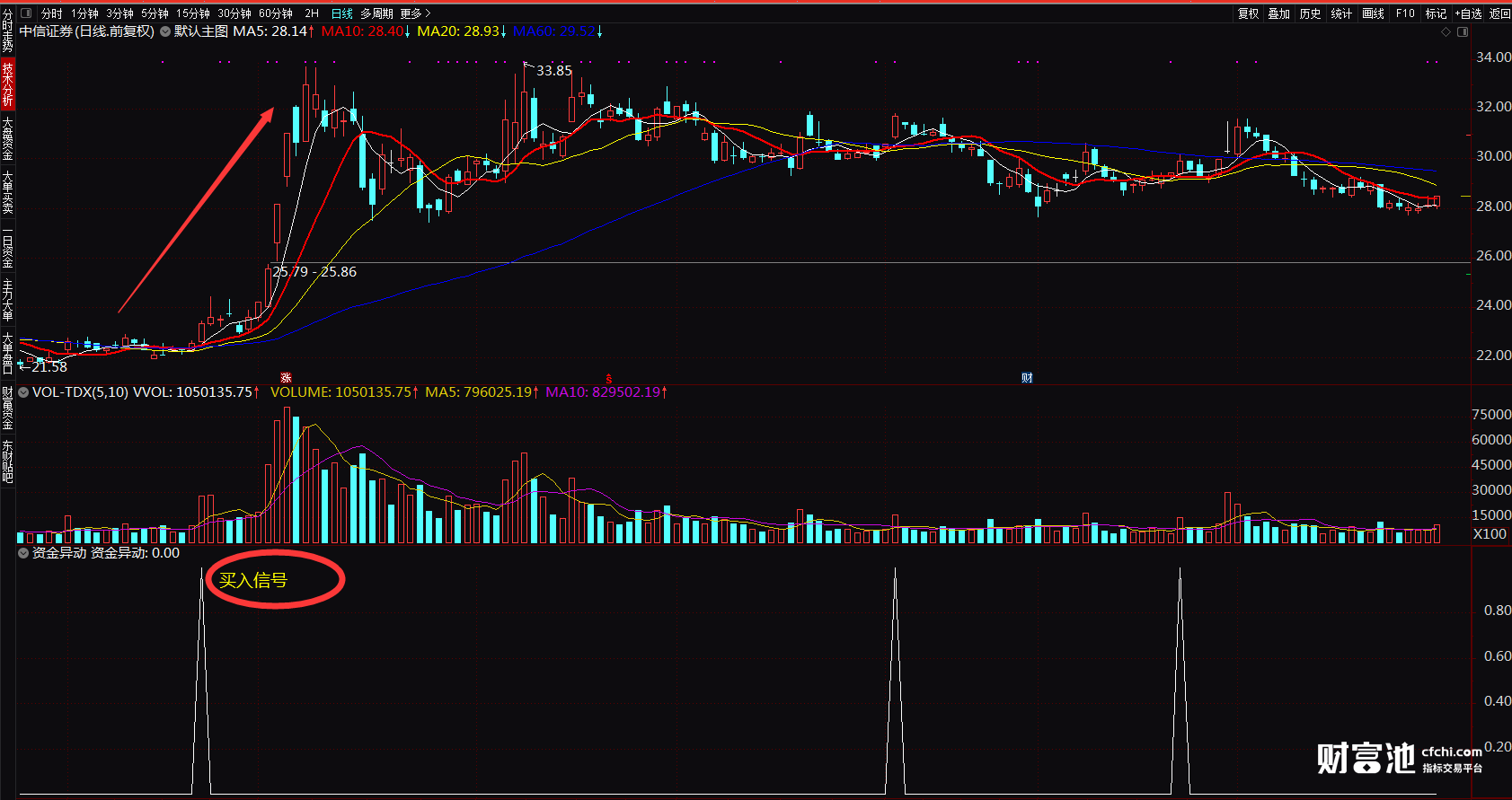Click the 34.00 price axis label
Image resolution: width=1512 pixels, height=800 pixels.
[1493, 57]
